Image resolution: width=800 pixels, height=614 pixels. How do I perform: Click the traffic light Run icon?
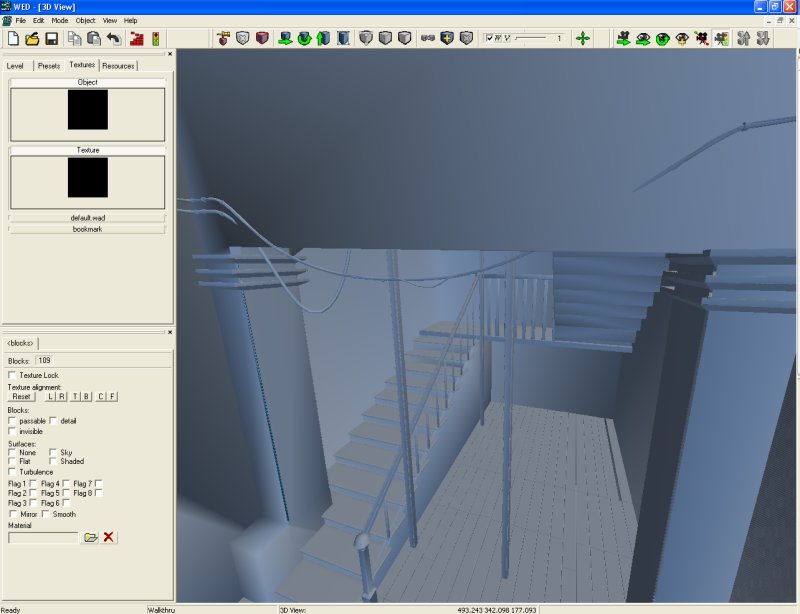click(155, 39)
